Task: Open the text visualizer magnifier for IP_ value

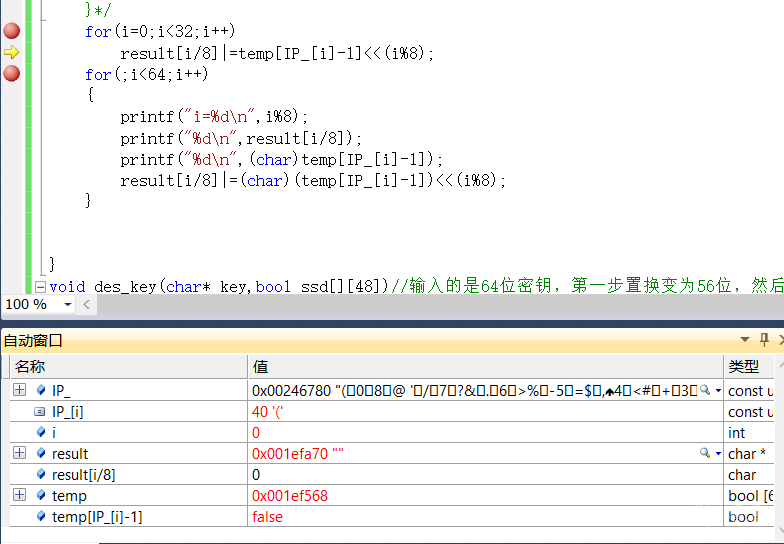Action: click(705, 390)
